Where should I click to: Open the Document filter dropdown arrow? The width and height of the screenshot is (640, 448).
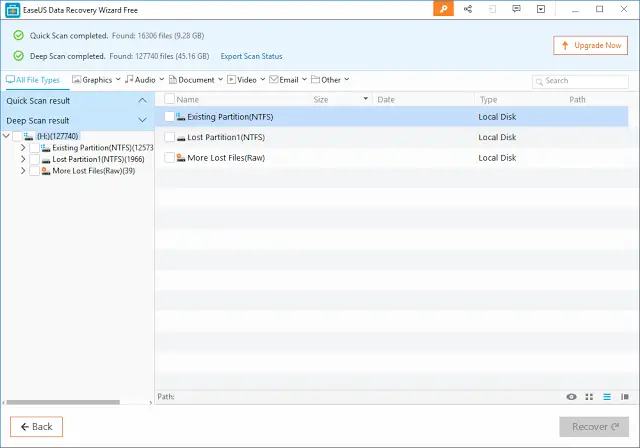pyautogui.click(x=220, y=79)
